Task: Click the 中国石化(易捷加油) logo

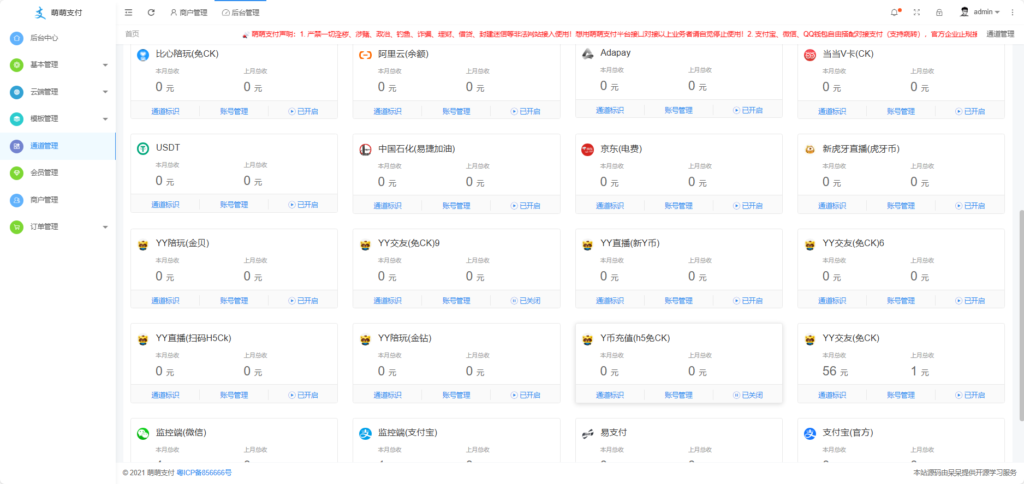Action: click(x=365, y=150)
